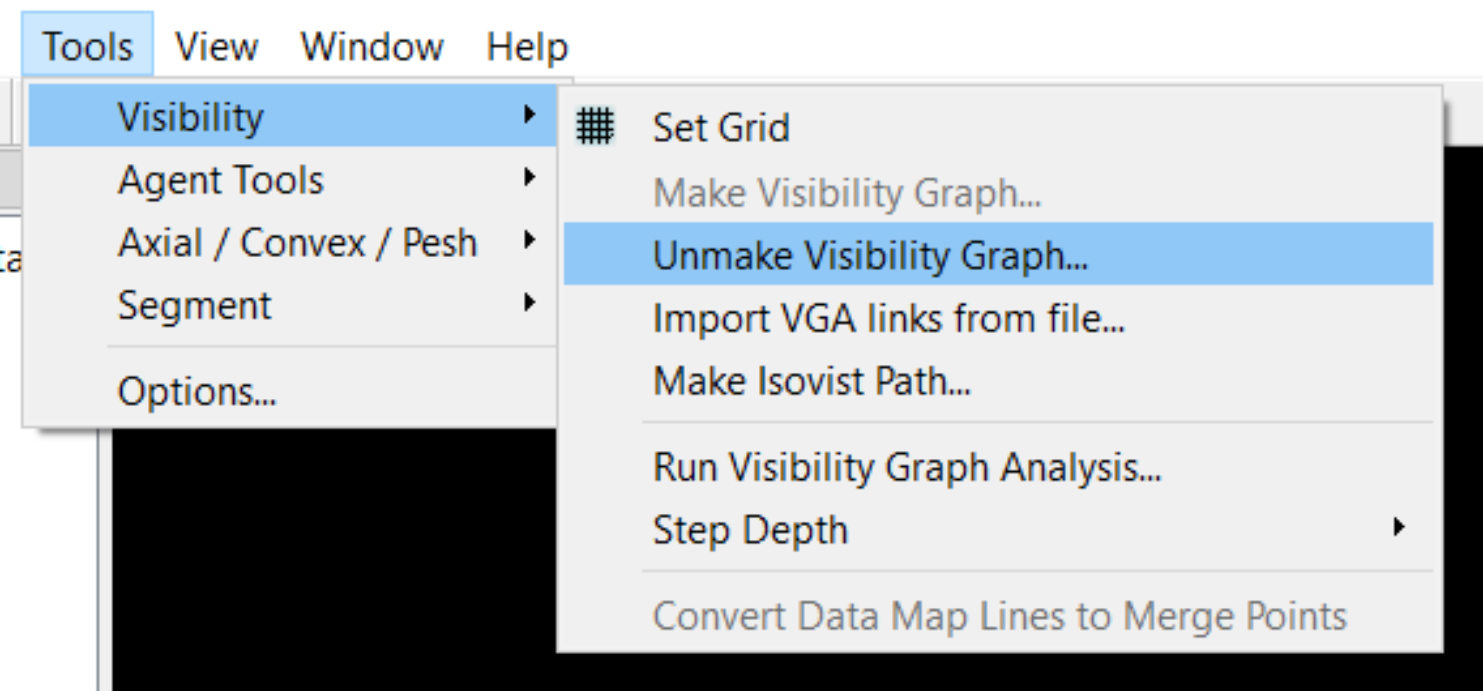Run Visibility Graph Analysis
Screen dimensions: 1483x691
click(x=907, y=466)
